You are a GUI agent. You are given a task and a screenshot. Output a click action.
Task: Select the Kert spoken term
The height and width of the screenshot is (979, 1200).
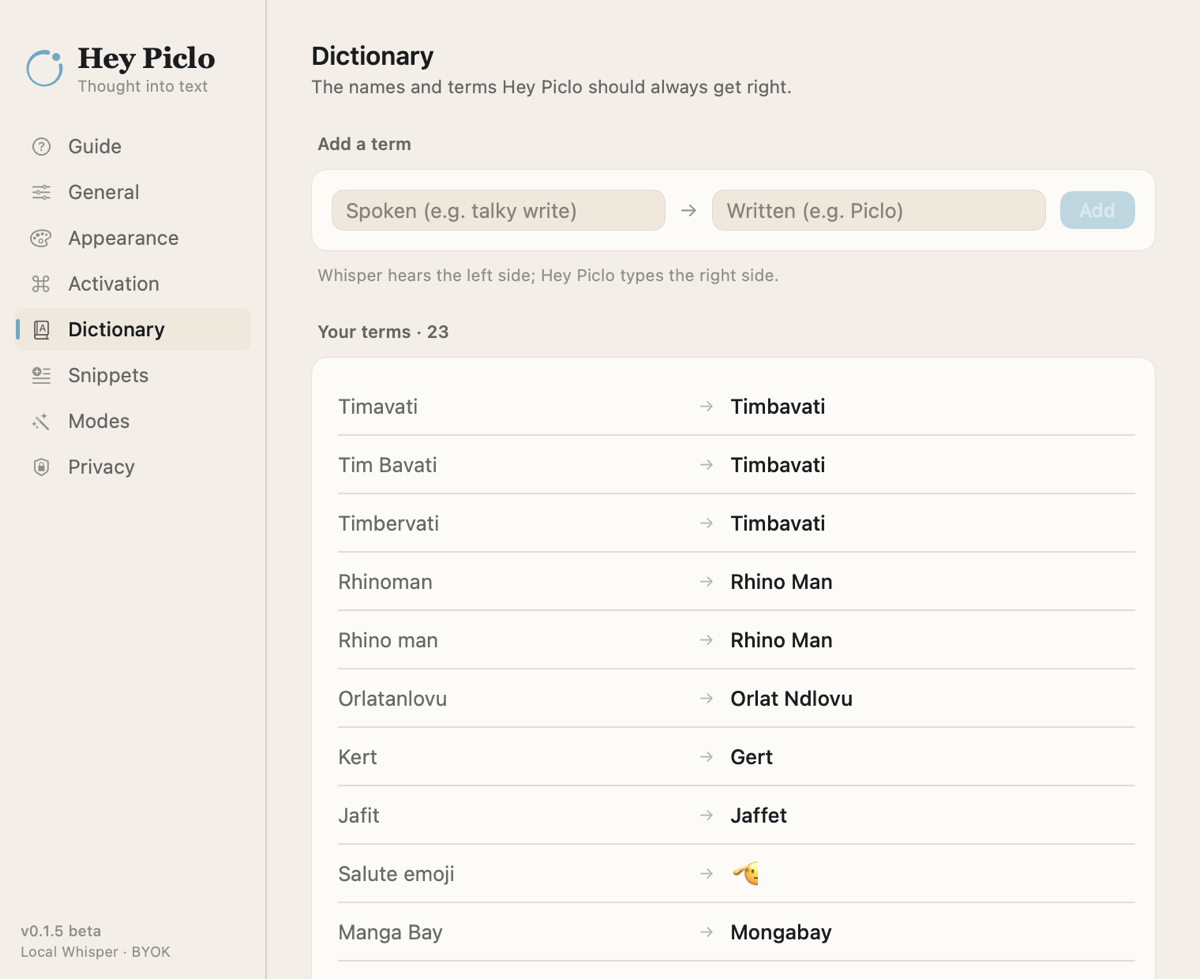click(x=357, y=757)
